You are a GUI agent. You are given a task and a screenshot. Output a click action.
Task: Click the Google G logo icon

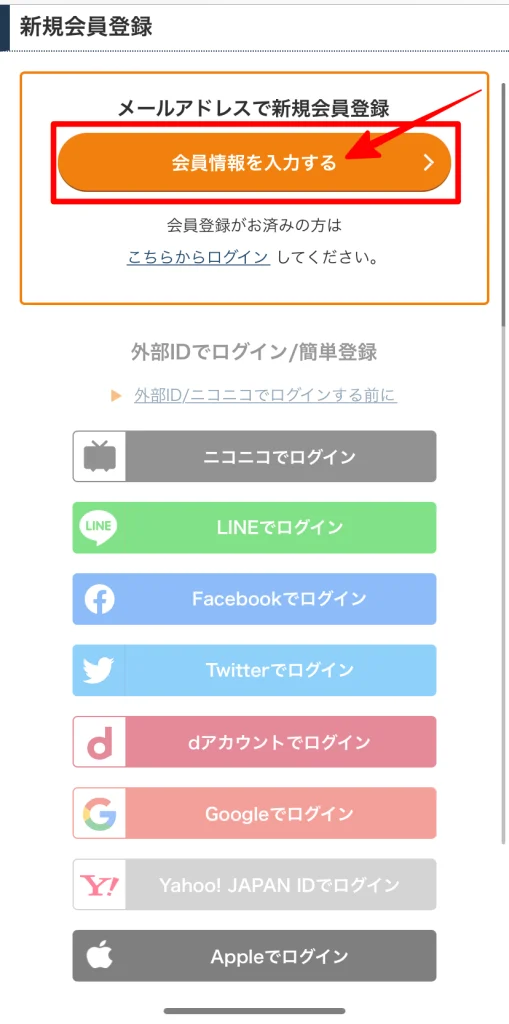[x=99, y=813]
